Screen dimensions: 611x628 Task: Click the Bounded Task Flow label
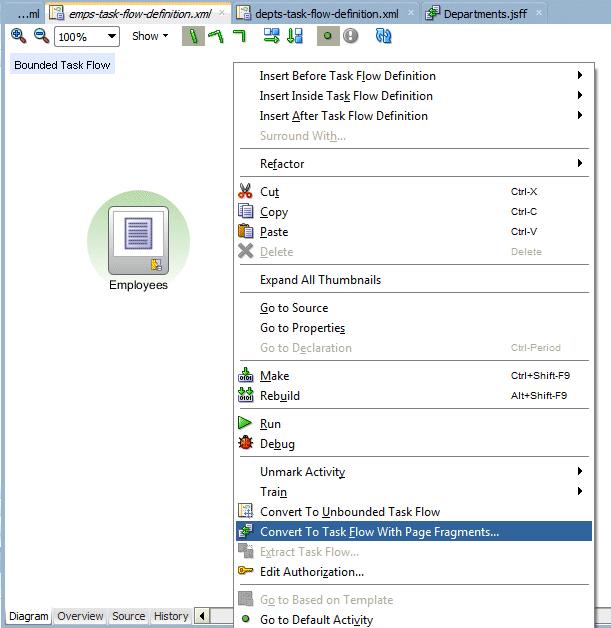point(62,65)
